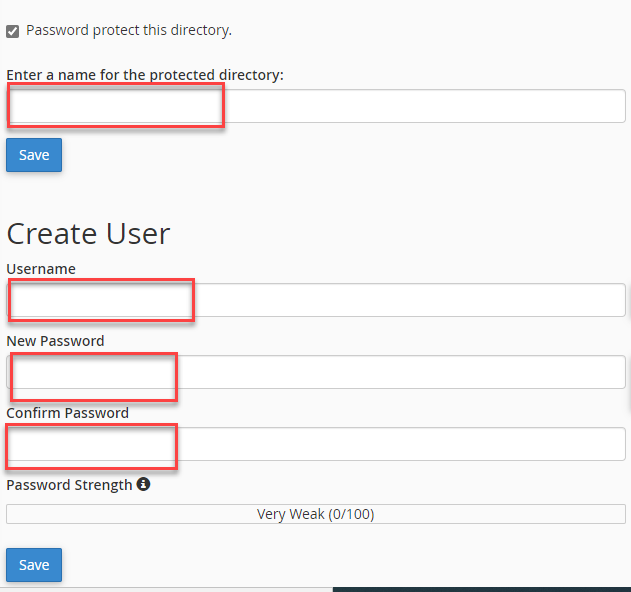Submit the Create User form with Save

(34, 565)
